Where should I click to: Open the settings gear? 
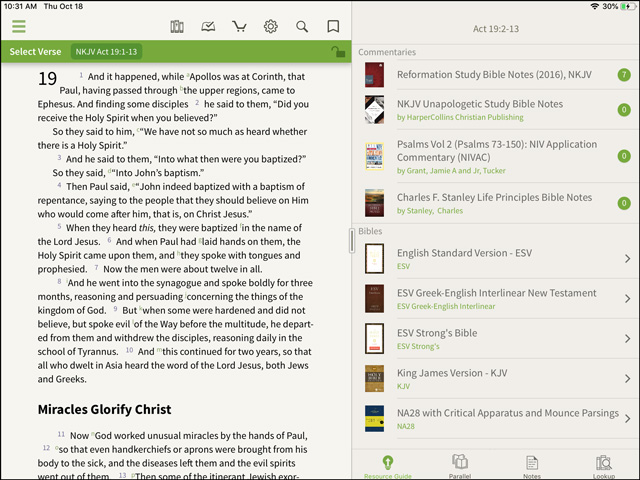click(271, 27)
